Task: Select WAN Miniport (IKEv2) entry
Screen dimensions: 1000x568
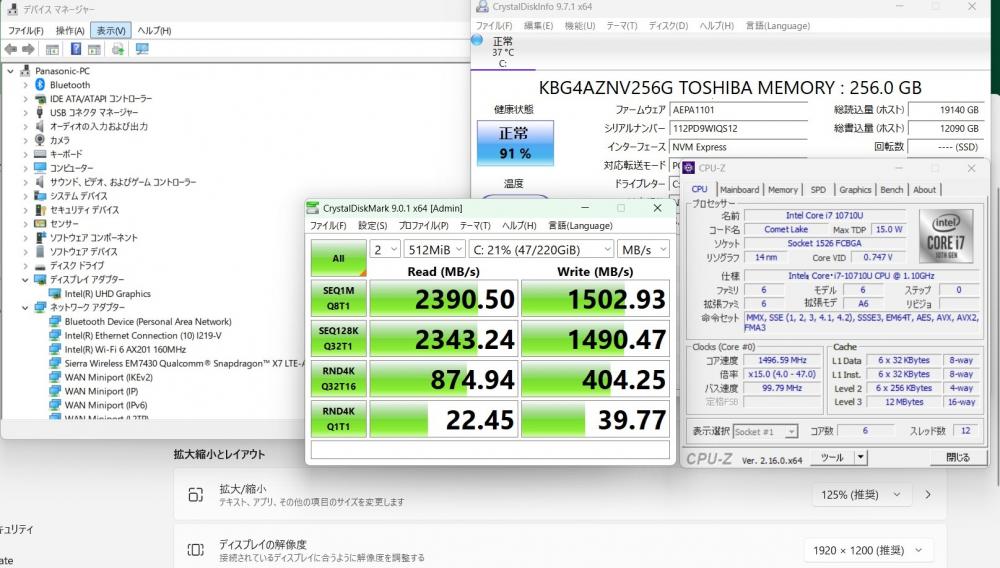Action: (x=108, y=377)
